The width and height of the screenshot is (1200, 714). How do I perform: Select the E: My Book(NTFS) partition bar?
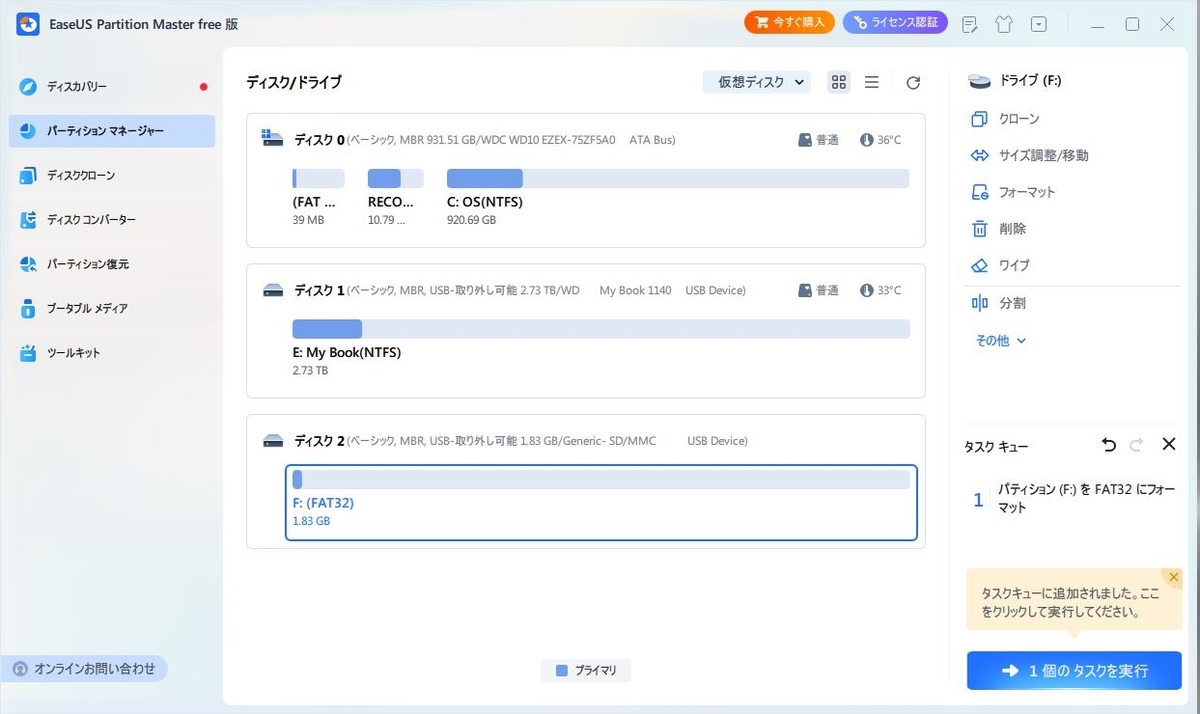pos(601,329)
